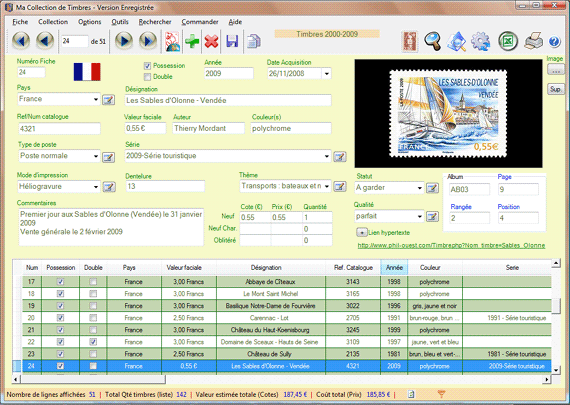
Task: Toggle Possession checkbox in row 20
Action: click(x=60, y=318)
